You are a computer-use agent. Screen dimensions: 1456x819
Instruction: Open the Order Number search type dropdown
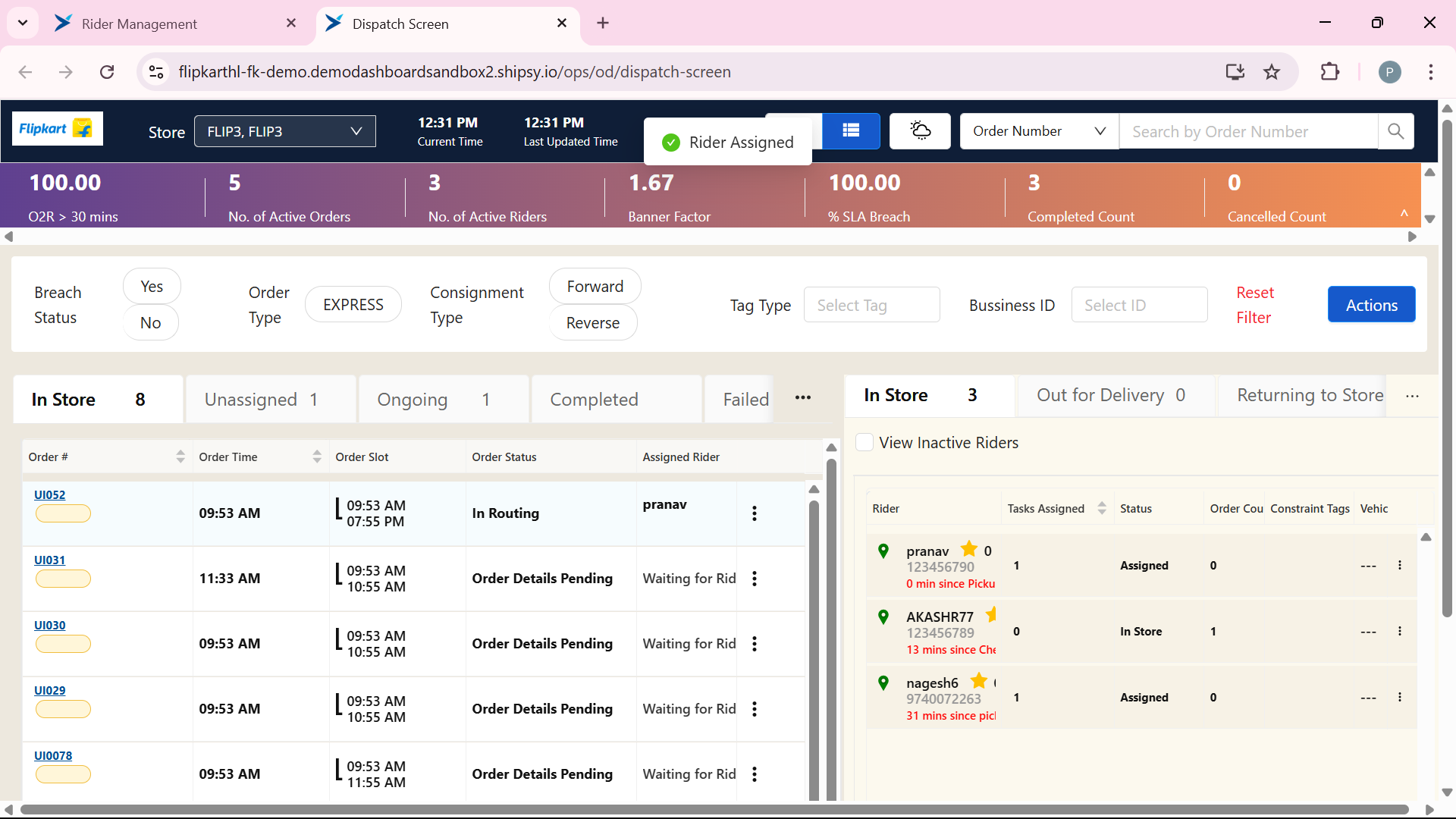(x=1039, y=131)
